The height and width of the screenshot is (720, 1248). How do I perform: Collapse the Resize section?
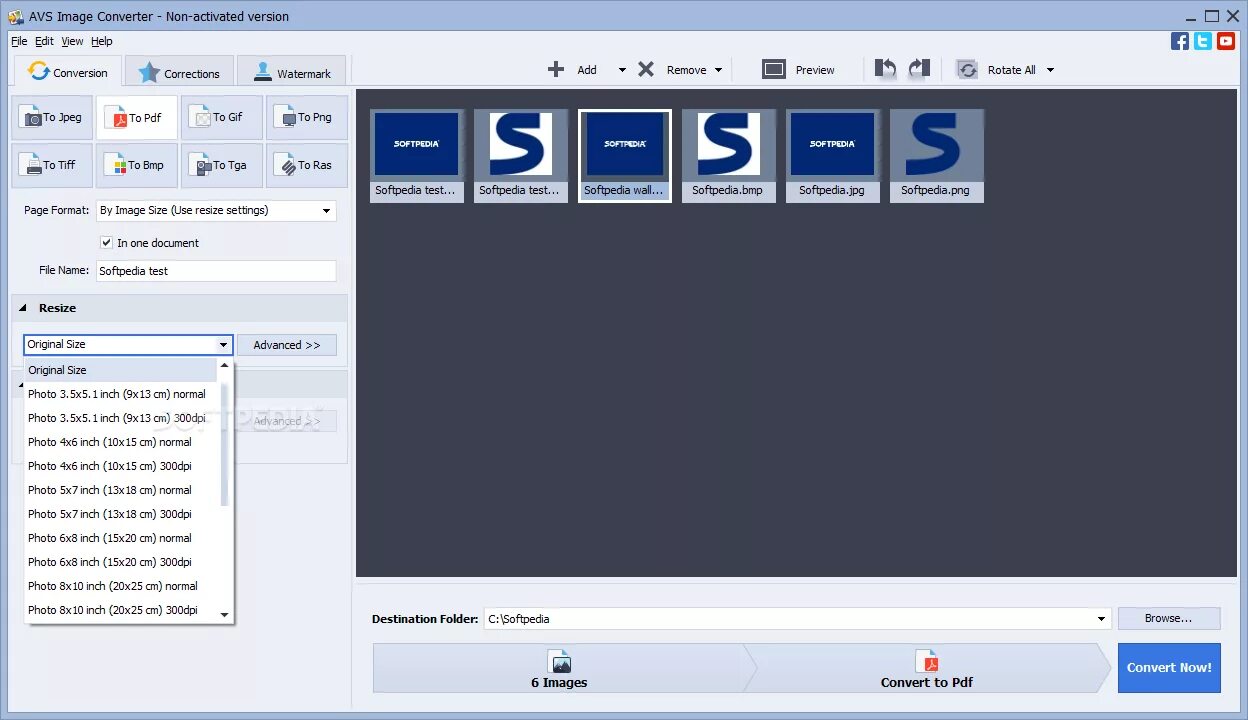pos(23,308)
